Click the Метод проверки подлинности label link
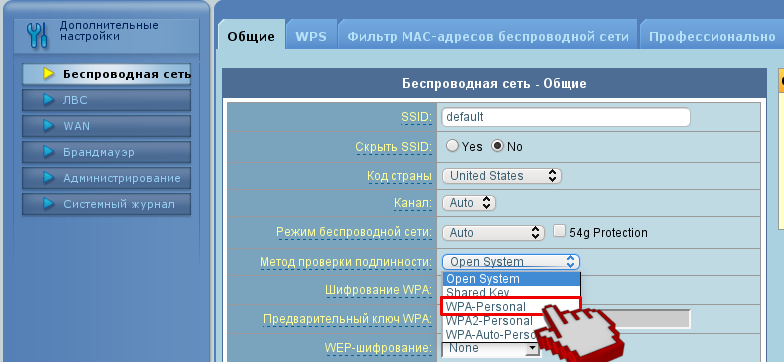This screenshot has width=784, height=362. [x=346, y=262]
